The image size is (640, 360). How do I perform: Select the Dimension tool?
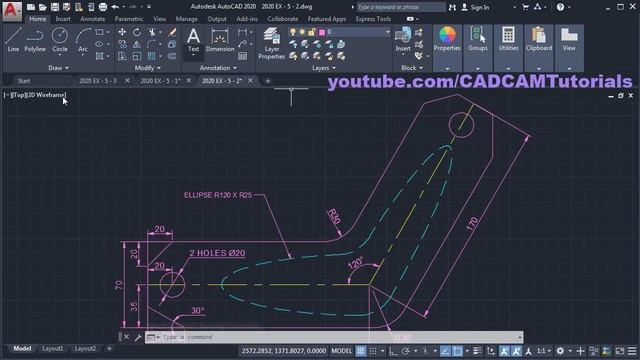220,40
